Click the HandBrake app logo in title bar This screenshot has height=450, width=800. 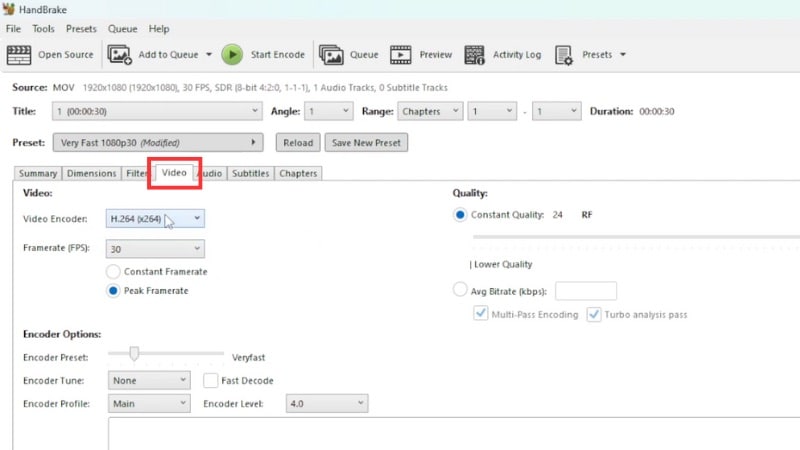(x=9, y=9)
